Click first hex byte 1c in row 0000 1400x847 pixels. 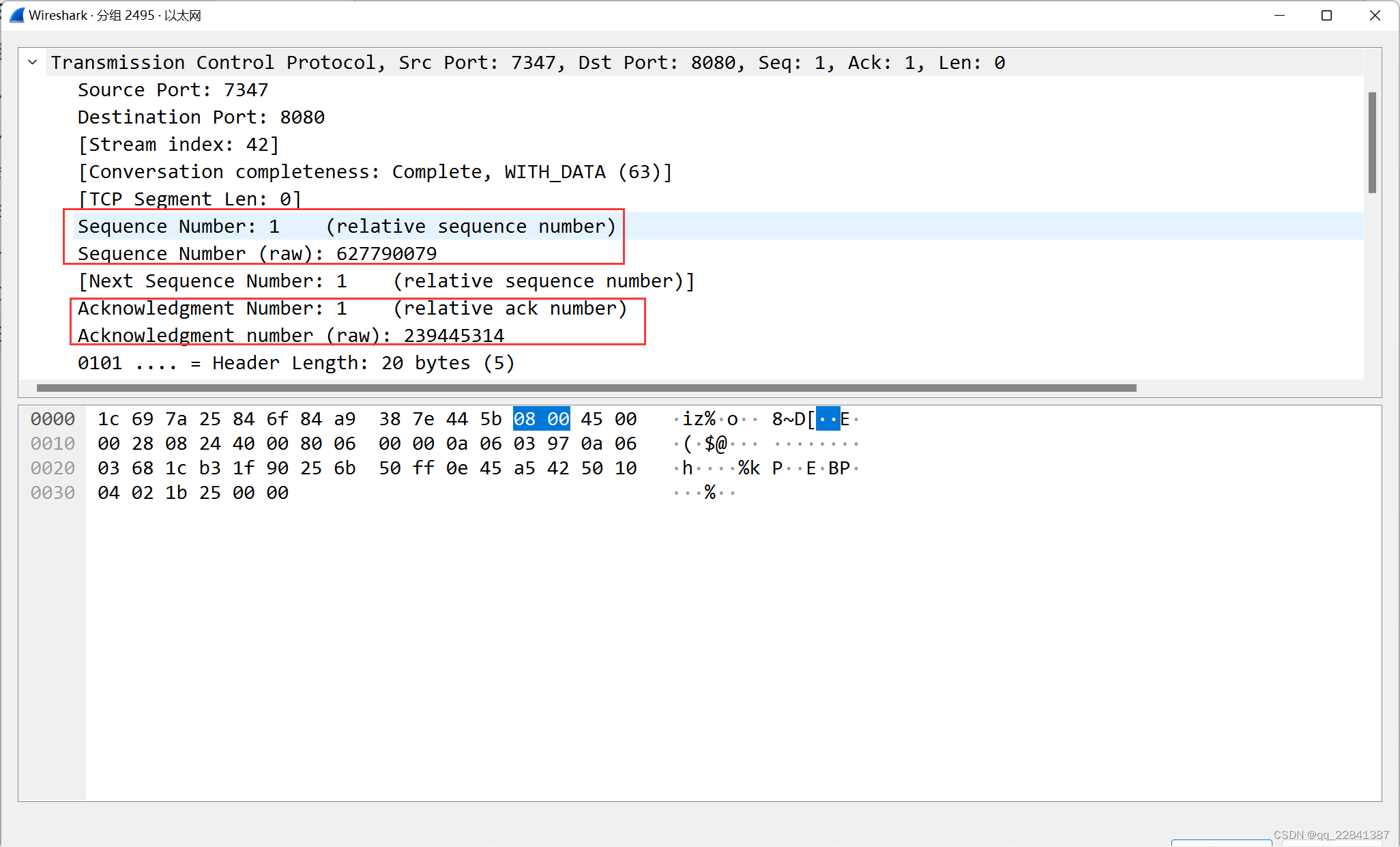(x=108, y=418)
